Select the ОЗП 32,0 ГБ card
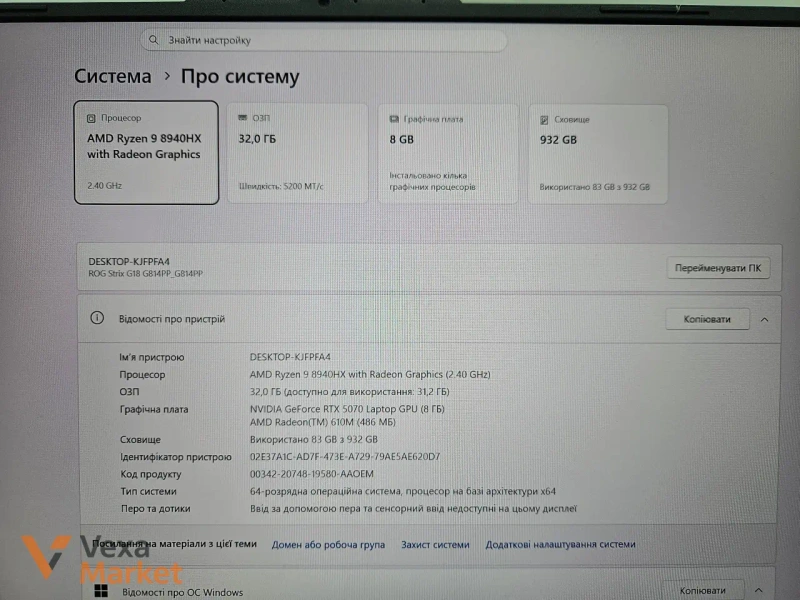800x600 pixels. (297, 154)
